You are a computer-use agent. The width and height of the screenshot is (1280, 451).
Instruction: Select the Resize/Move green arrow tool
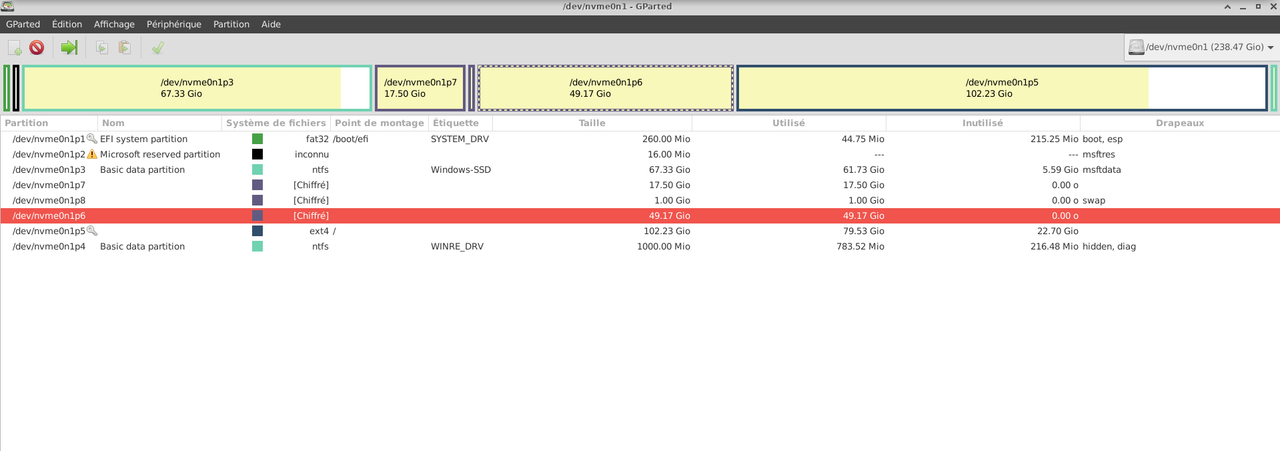tap(69, 47)
